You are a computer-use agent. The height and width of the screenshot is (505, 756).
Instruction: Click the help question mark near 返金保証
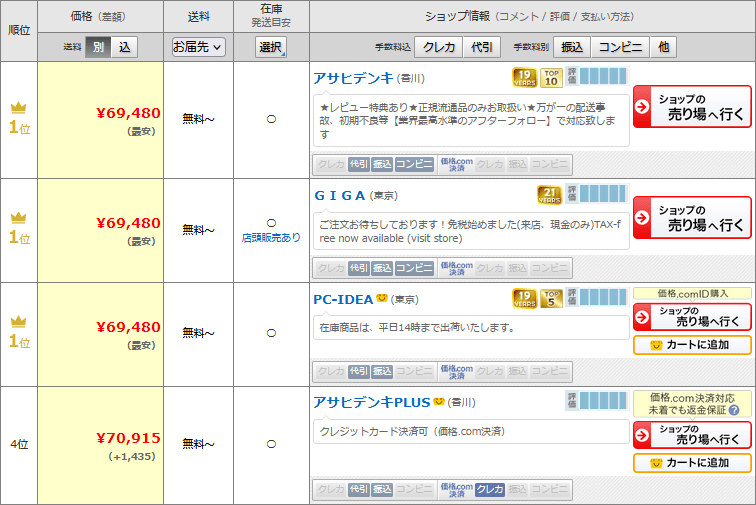(x=734, y=410)
